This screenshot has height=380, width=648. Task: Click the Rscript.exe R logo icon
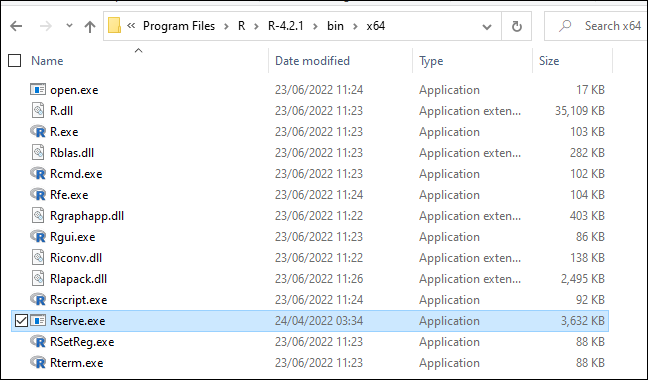click(x=38, y=299)
